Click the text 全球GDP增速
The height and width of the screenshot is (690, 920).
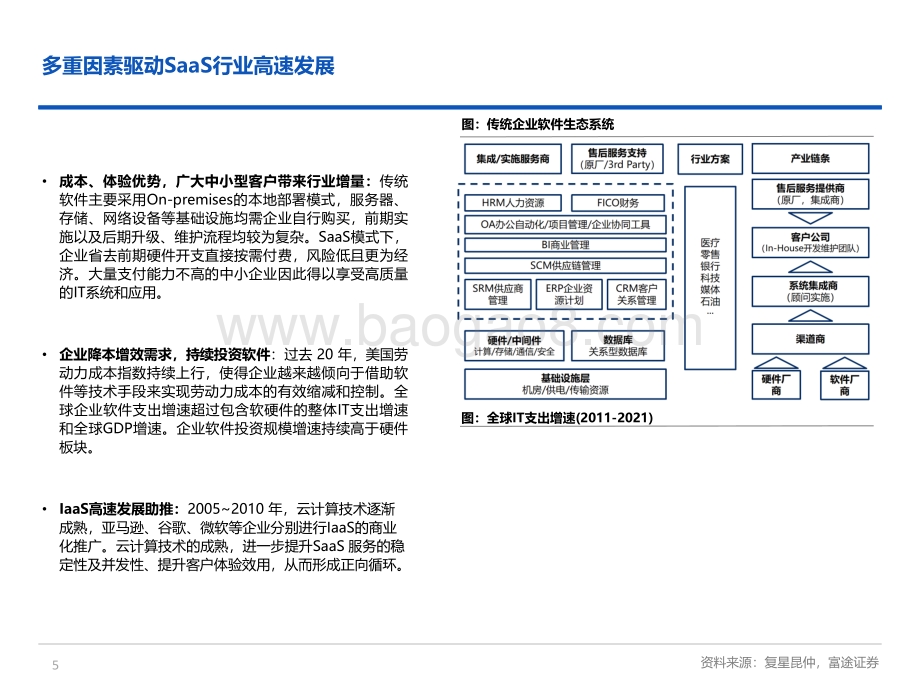tap(118, 428)
